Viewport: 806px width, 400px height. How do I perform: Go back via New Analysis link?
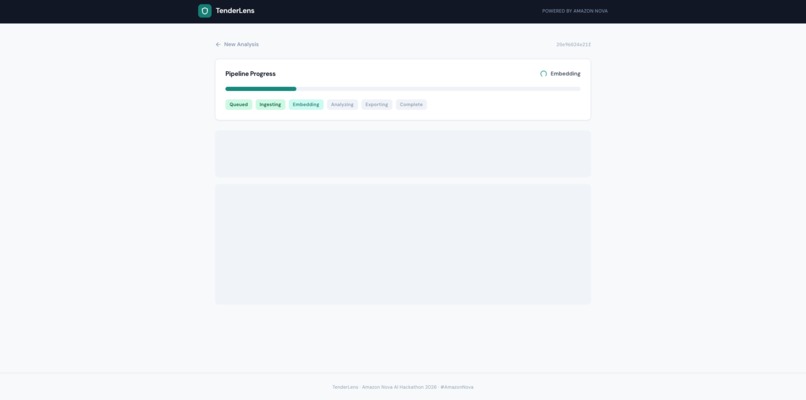pos(241,44)
